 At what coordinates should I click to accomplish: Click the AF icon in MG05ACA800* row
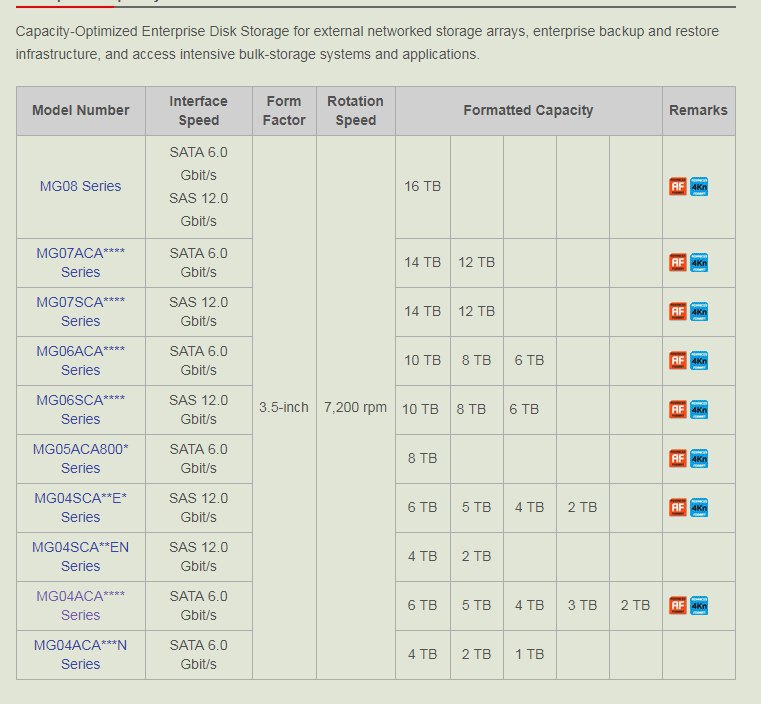678,459
